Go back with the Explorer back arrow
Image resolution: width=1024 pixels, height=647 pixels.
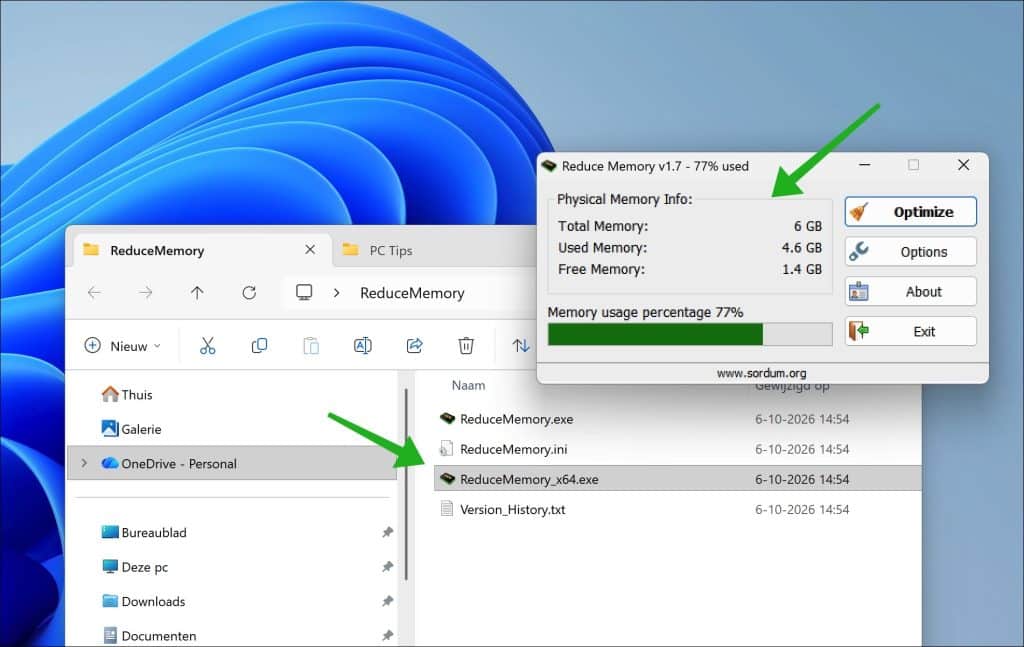(x=94, y=292)
